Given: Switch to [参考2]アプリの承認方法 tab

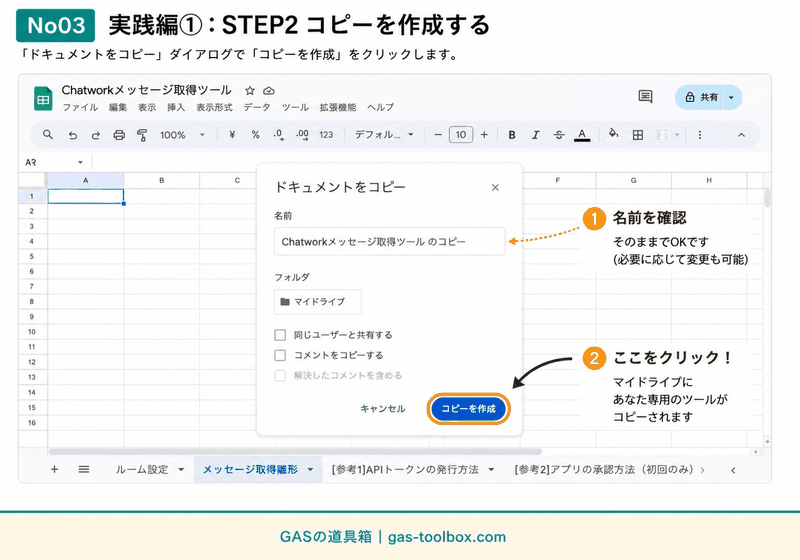Looking at the screenshot, I should [604, 470].
